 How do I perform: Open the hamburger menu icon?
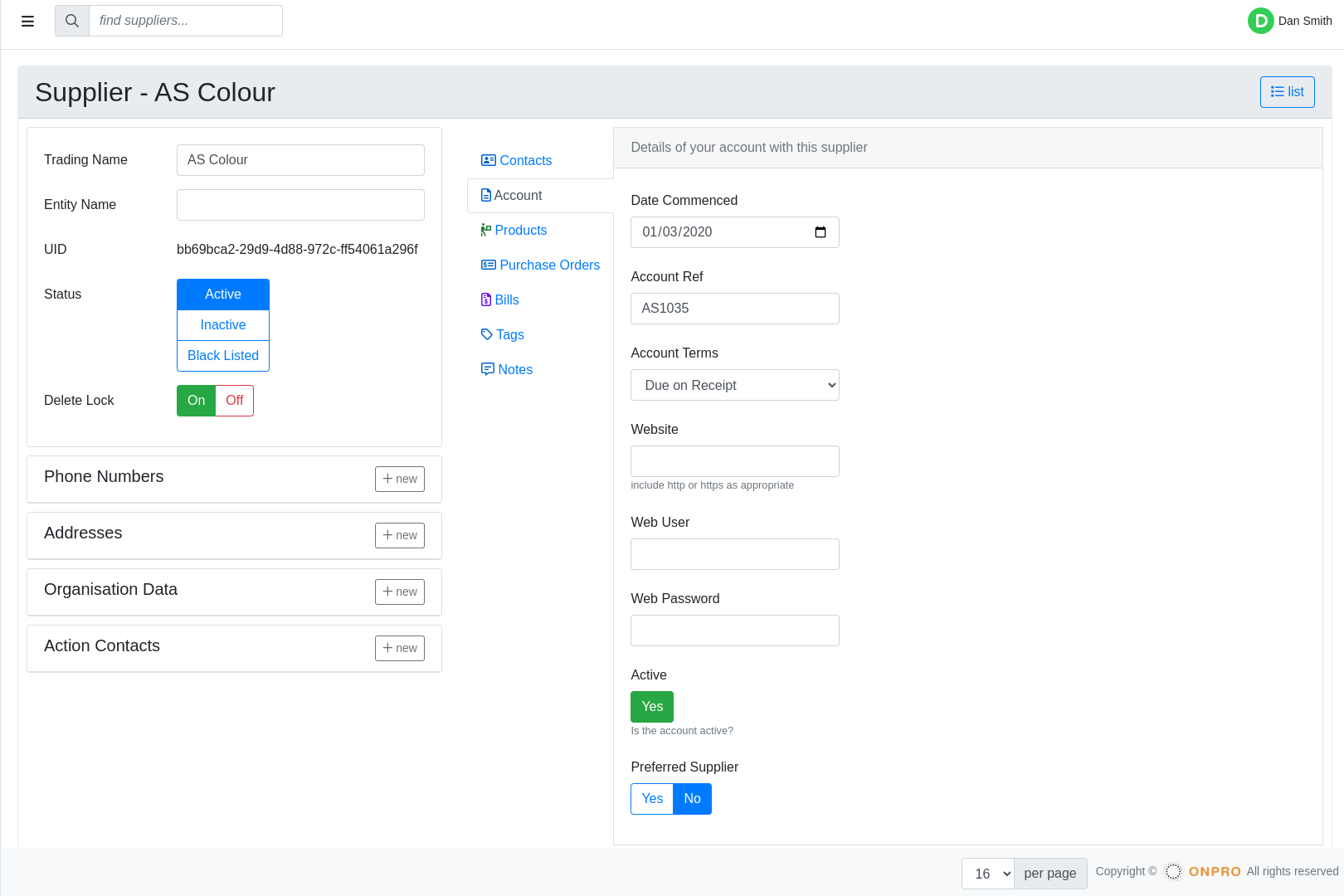point(27,22)
